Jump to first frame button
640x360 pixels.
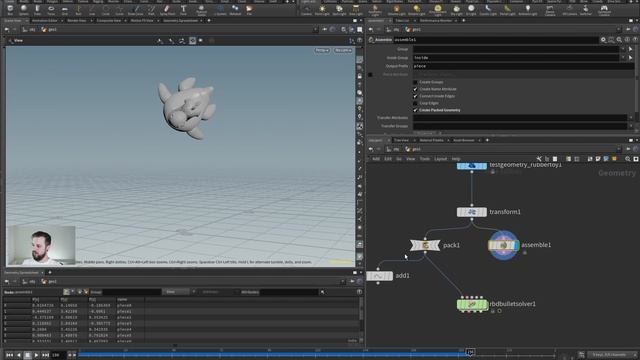click(10, 355)
